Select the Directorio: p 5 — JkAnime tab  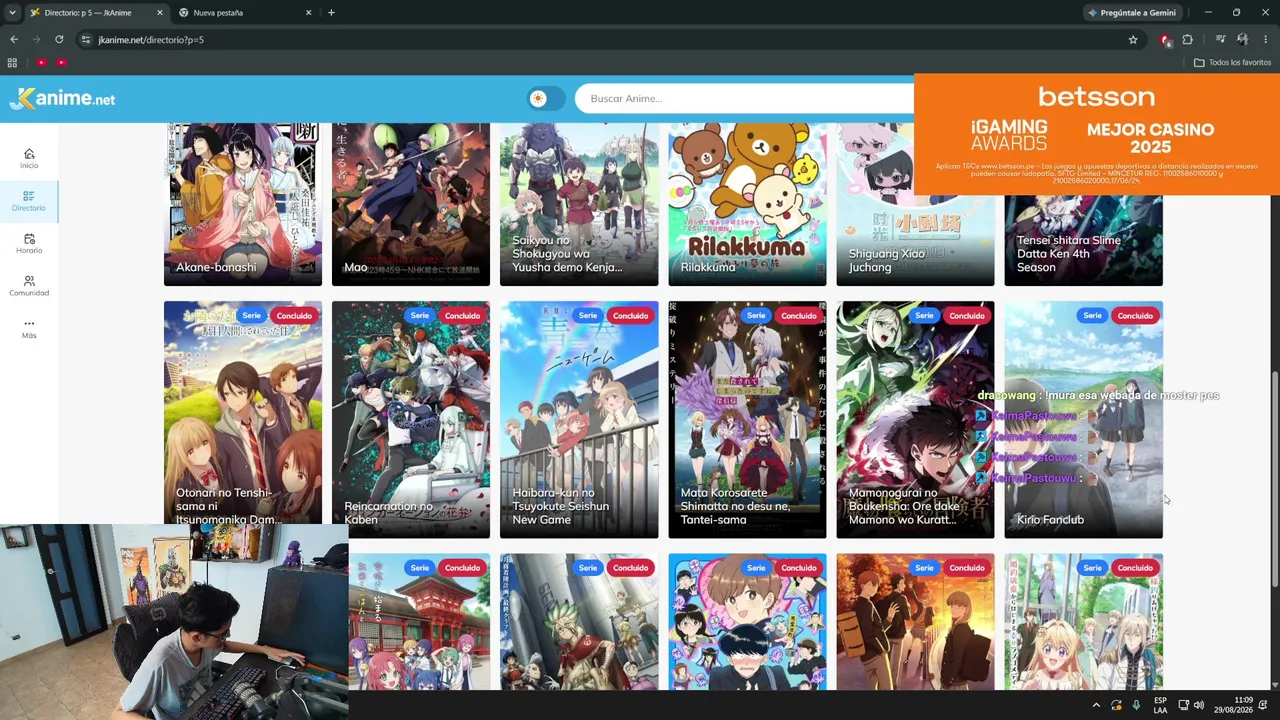pyautogui.click(x=94, y=12)
